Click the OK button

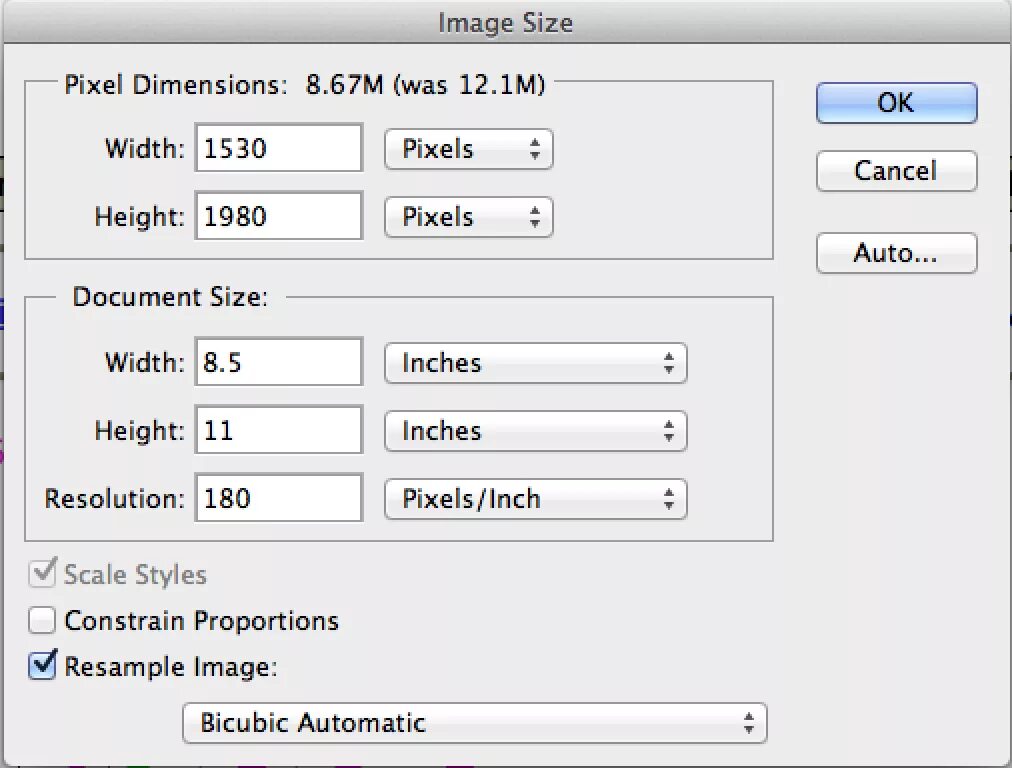(896, 103)
